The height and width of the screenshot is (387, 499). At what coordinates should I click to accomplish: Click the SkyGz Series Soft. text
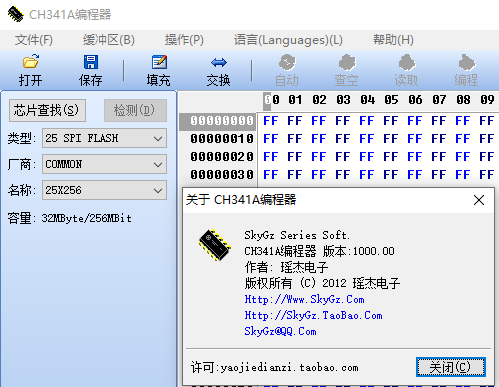point(297,235)
